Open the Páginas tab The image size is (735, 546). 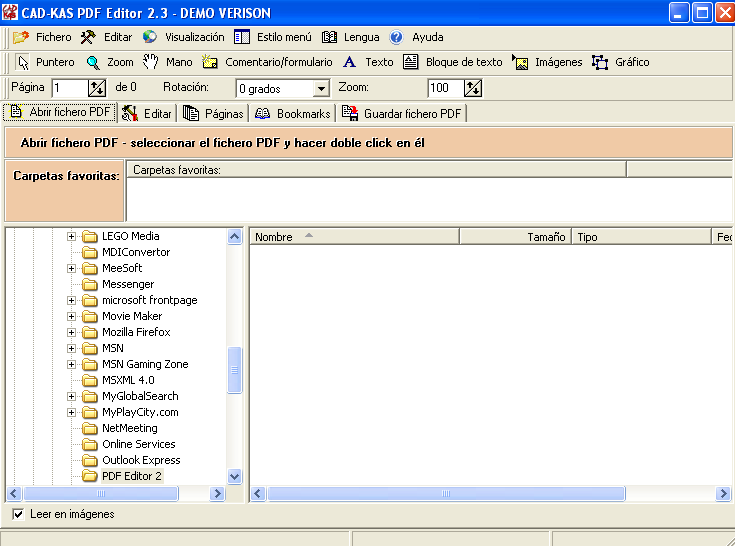(213, 113)
